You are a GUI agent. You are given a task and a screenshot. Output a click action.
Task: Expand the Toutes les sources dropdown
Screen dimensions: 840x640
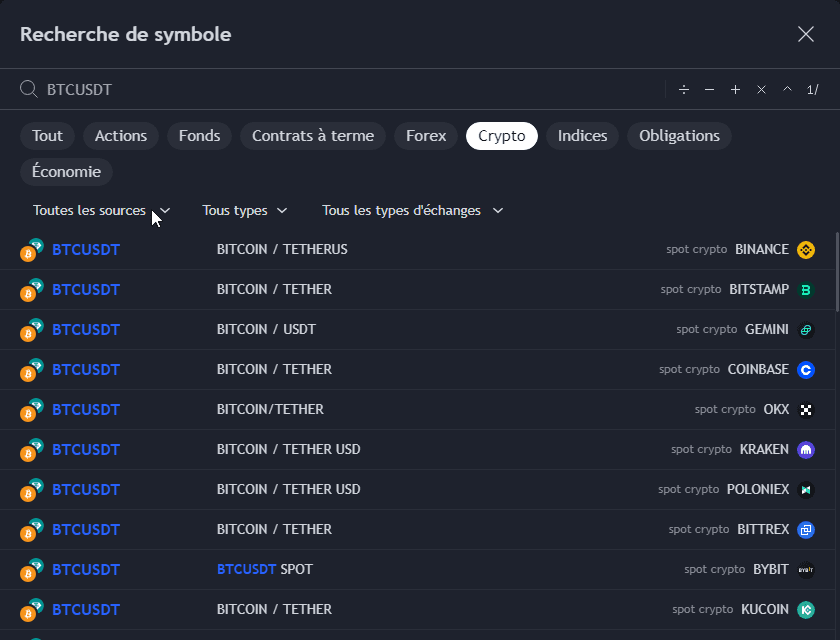(101, 211)
